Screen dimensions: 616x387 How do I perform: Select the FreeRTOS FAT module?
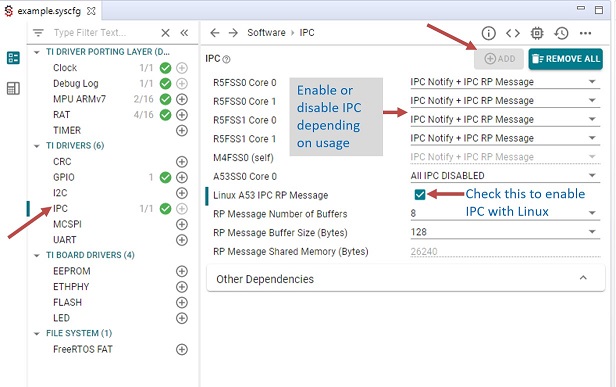82,349
